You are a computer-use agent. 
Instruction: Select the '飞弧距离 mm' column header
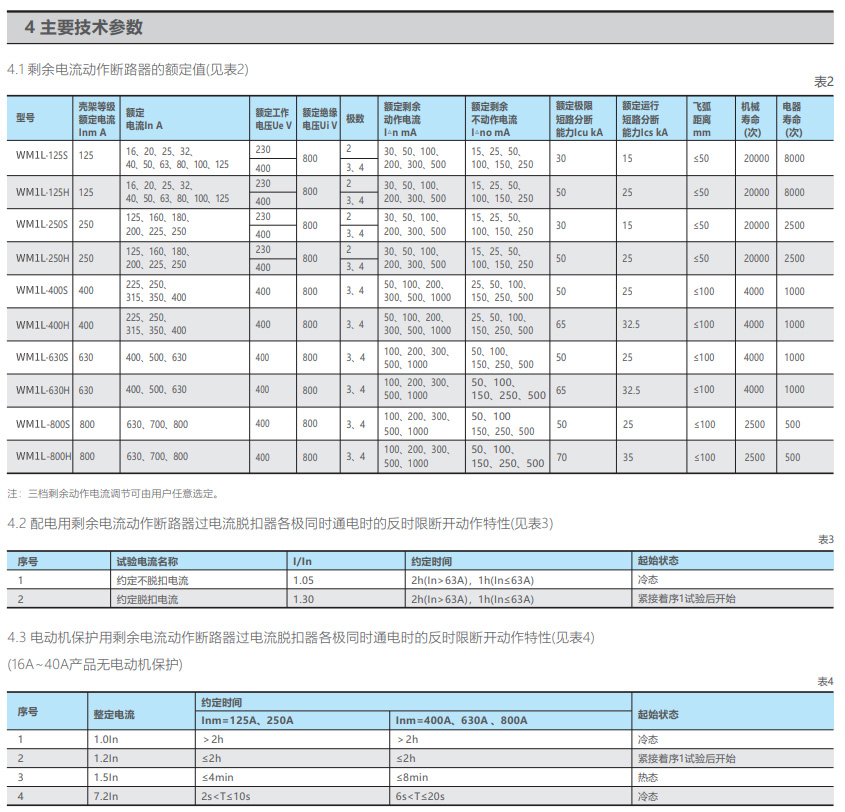703,118
